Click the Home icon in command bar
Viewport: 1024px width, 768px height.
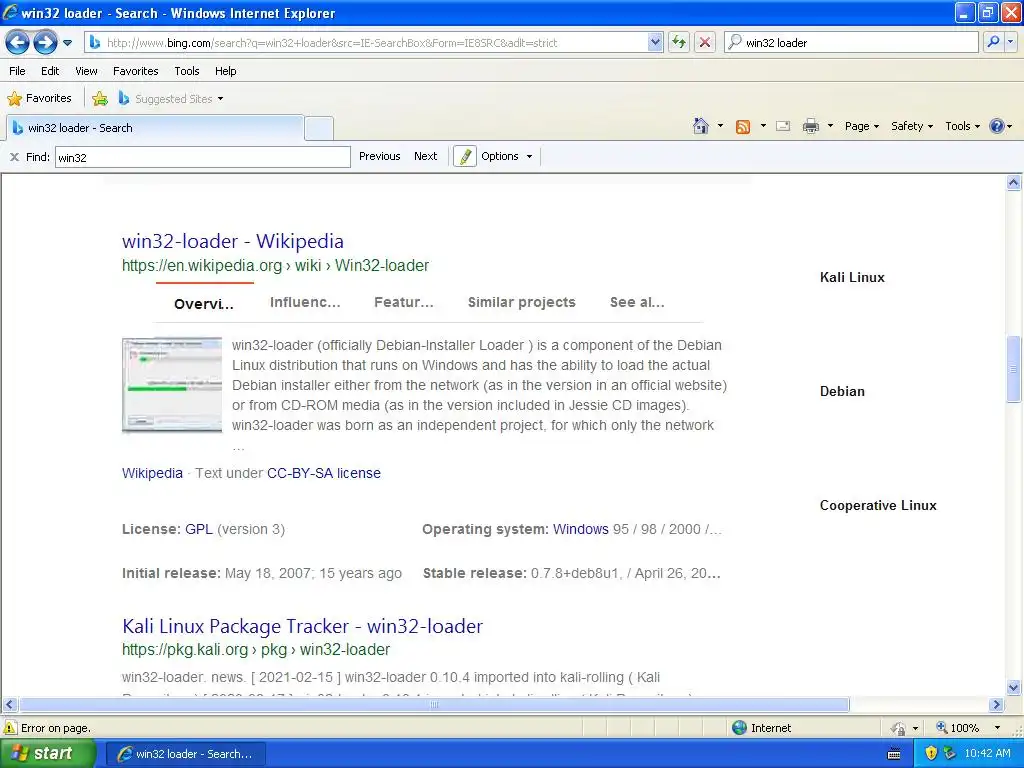pos(701,126)
